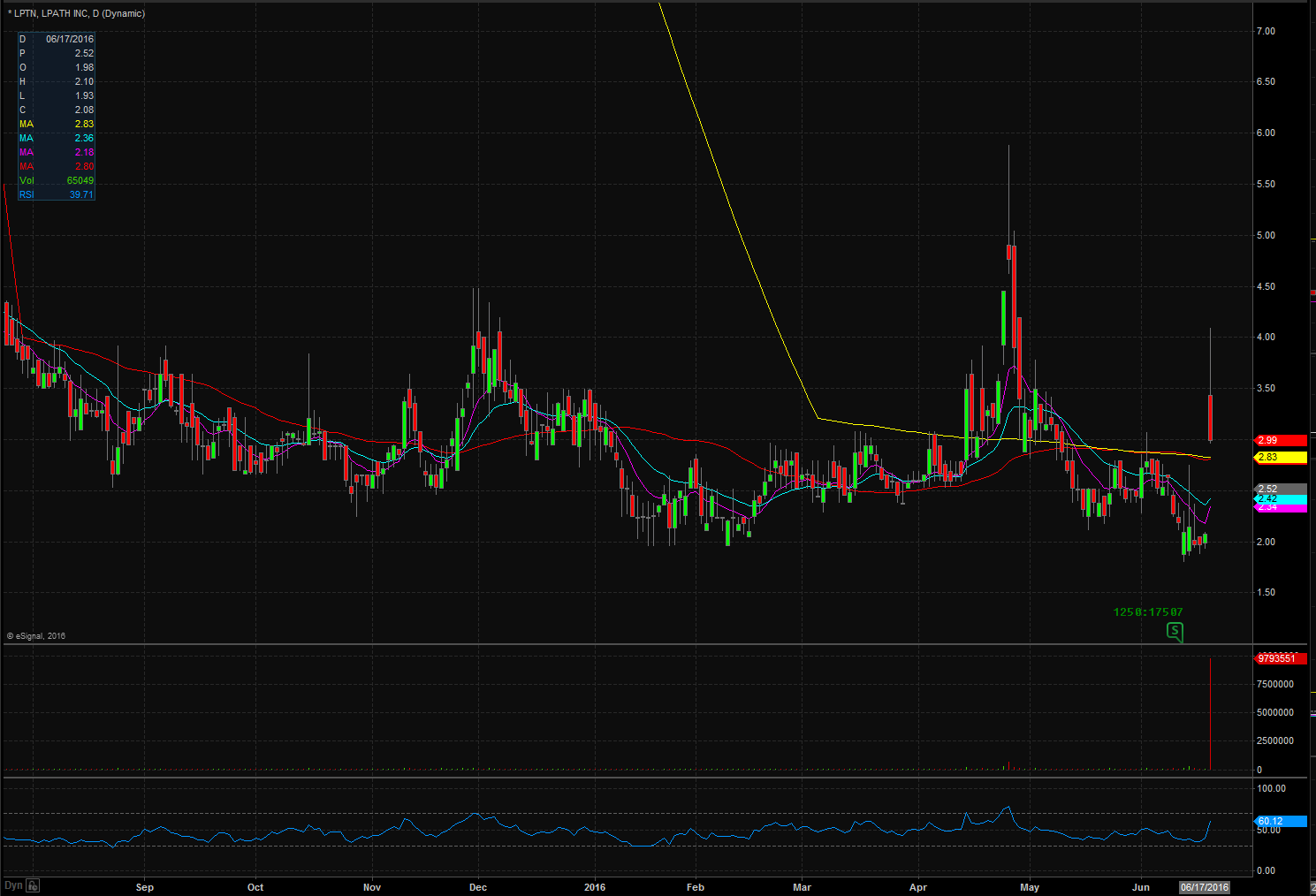Select the magenta 2.34 moving average axis tag
This screenshot has width=1316, height=896.
click(1280, 508)
